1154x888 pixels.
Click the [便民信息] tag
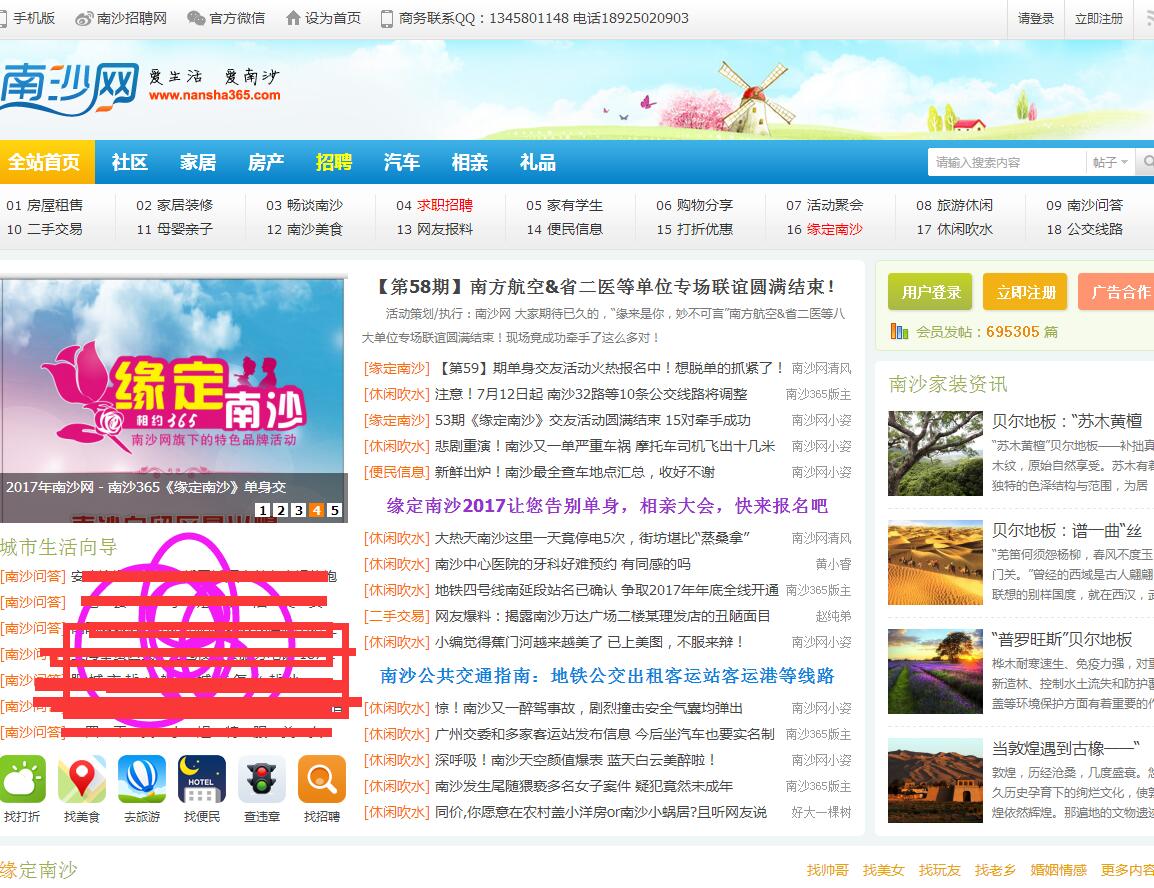tap(397, 472)
